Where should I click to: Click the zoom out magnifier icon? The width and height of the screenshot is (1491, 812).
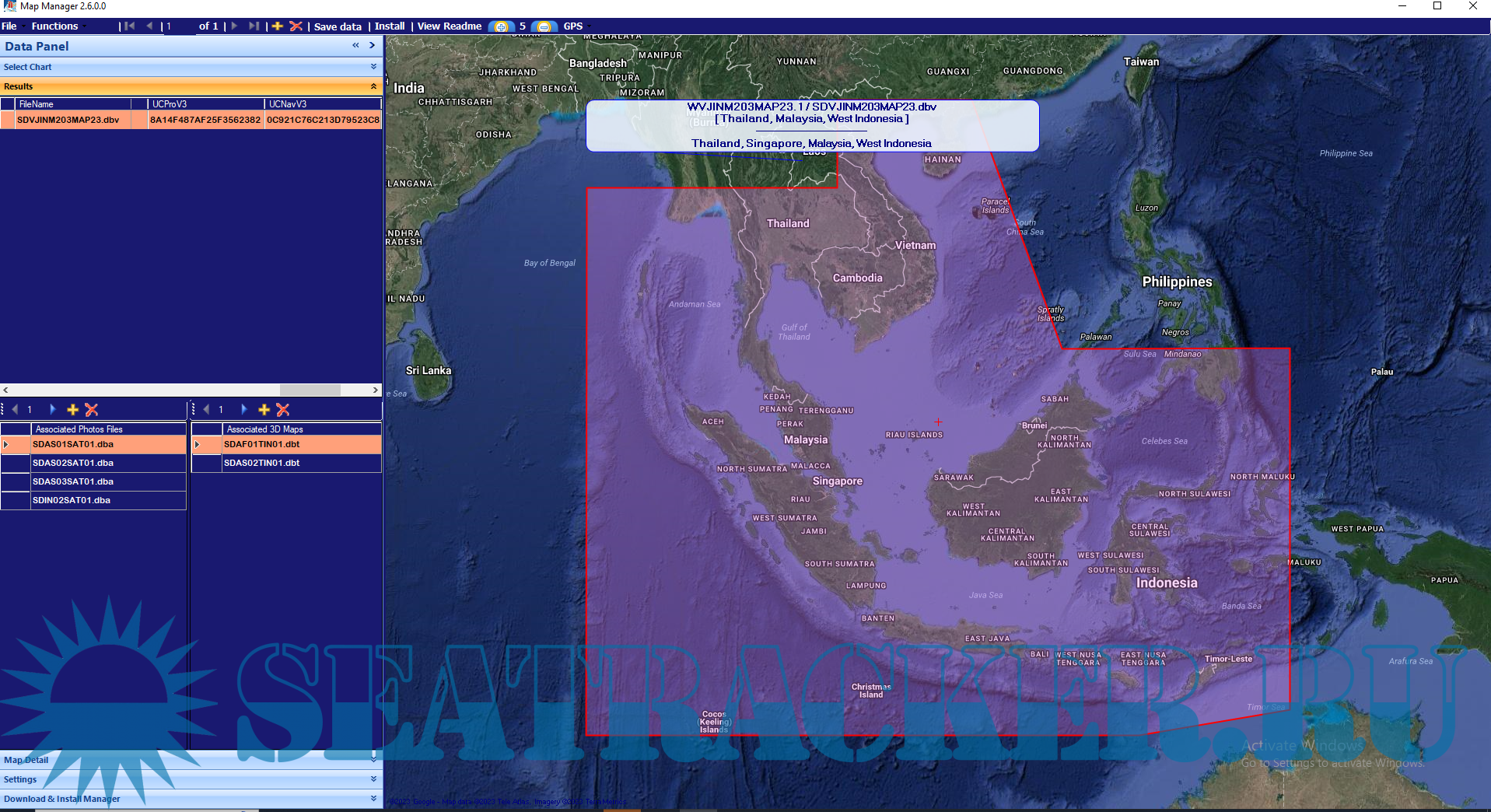coord(544,26)
